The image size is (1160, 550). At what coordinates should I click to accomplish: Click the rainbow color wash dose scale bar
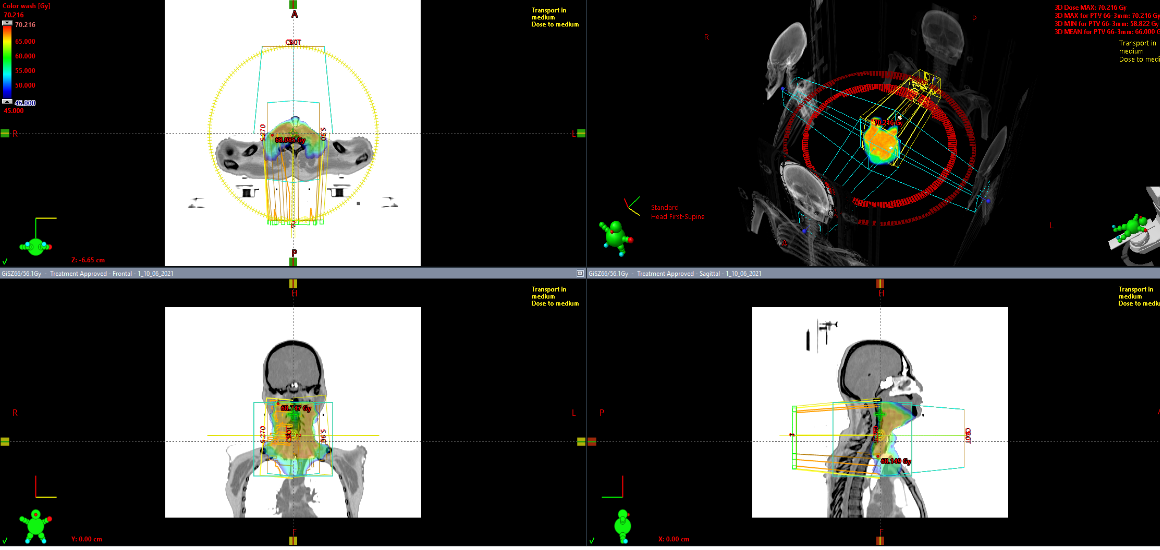pyautogui.click(x=8, y=62)
